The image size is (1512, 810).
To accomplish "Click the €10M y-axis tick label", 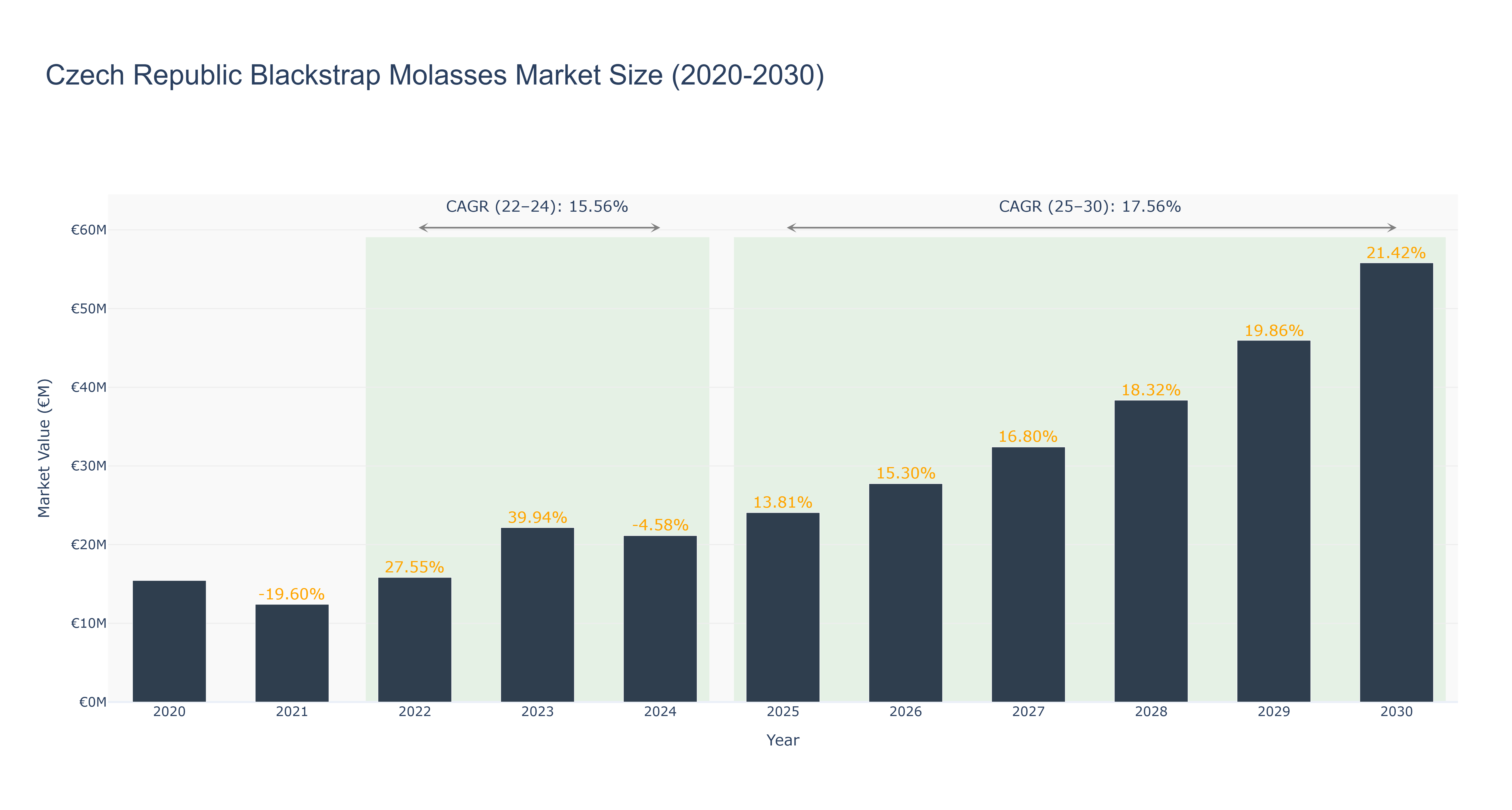I will coord(89,623).
